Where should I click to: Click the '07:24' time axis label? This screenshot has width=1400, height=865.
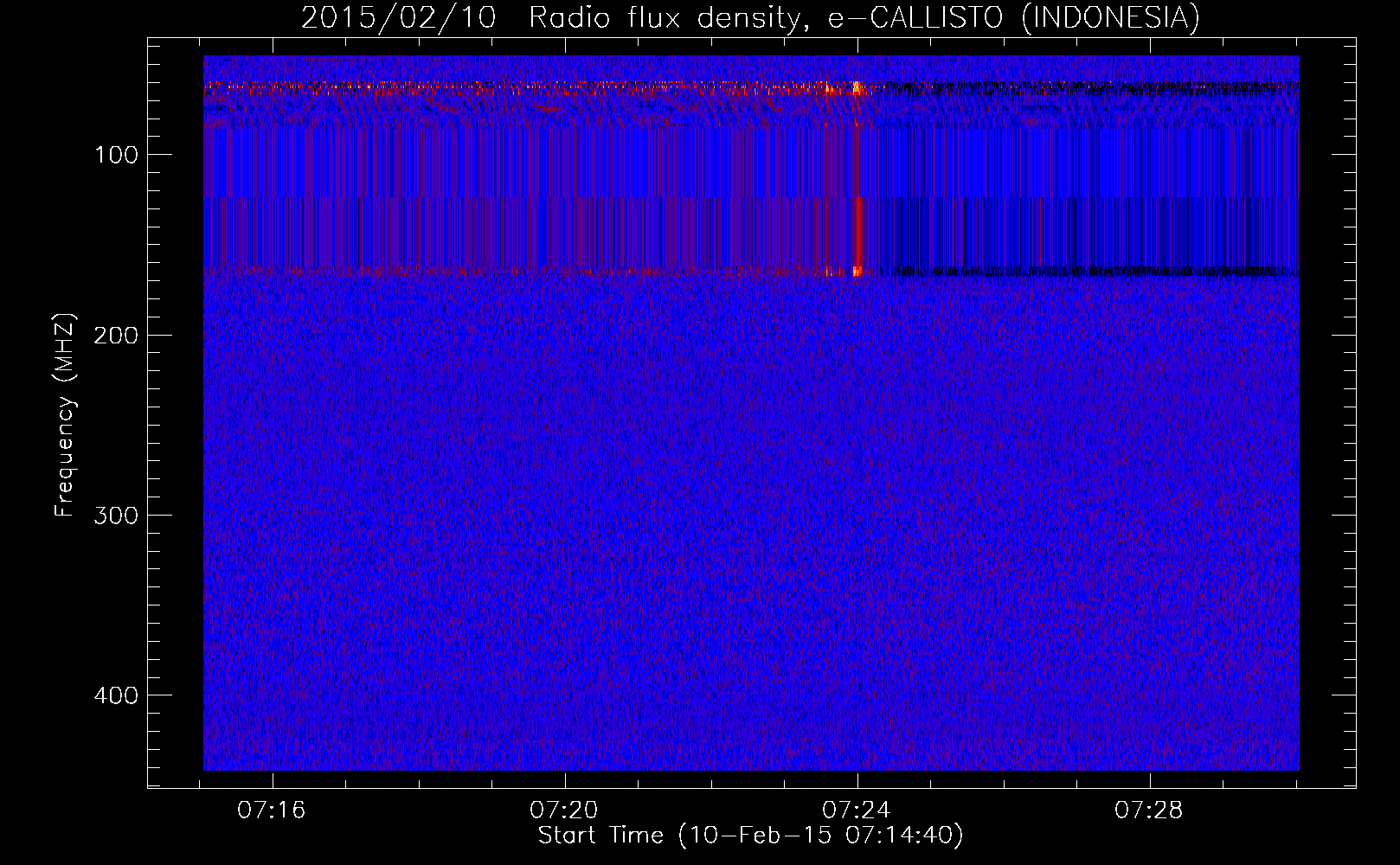point(857,811)
